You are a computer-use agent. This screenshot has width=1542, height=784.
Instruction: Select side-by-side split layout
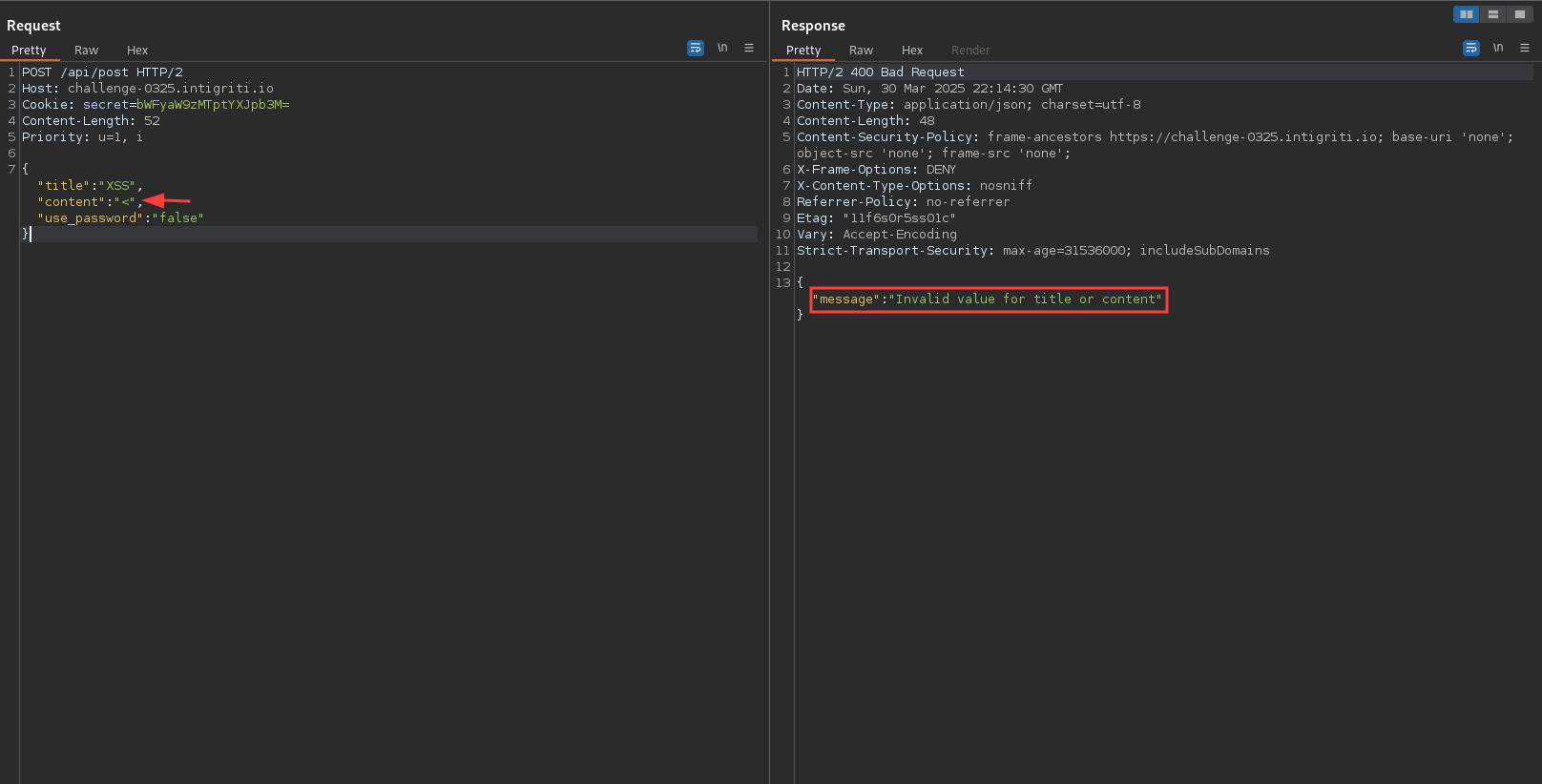point(1466,14)
